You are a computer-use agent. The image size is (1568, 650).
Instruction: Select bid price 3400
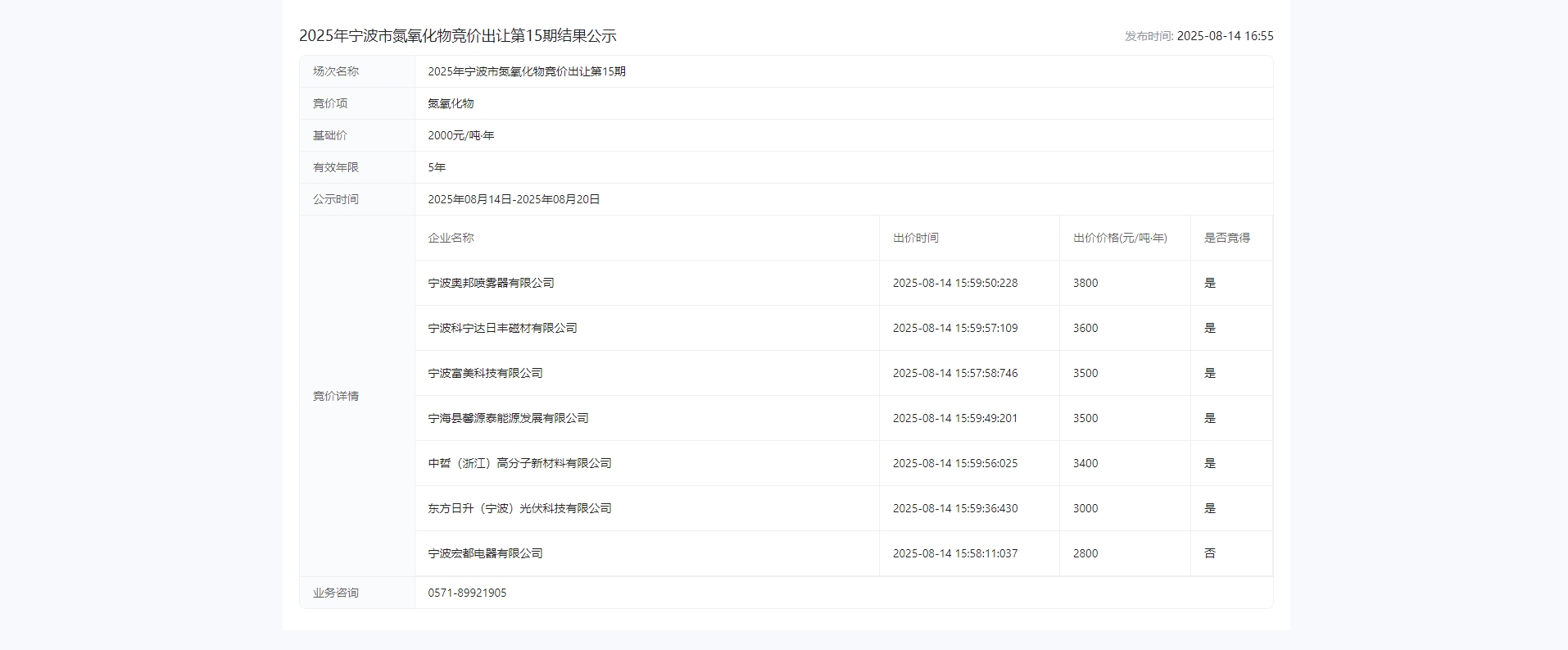[x=1085, y=463]
